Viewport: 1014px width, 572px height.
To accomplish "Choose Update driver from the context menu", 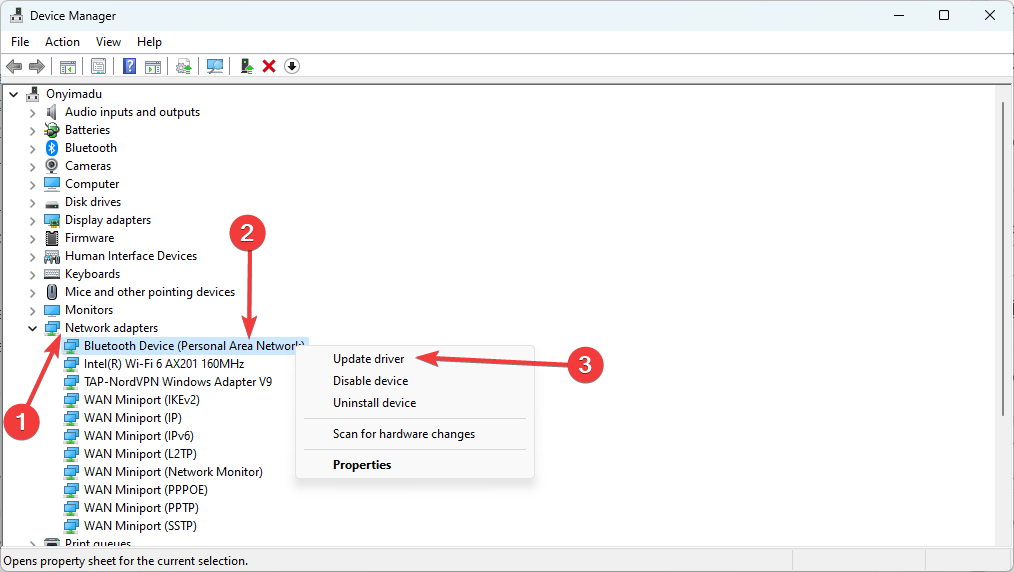I will point(369,359).
